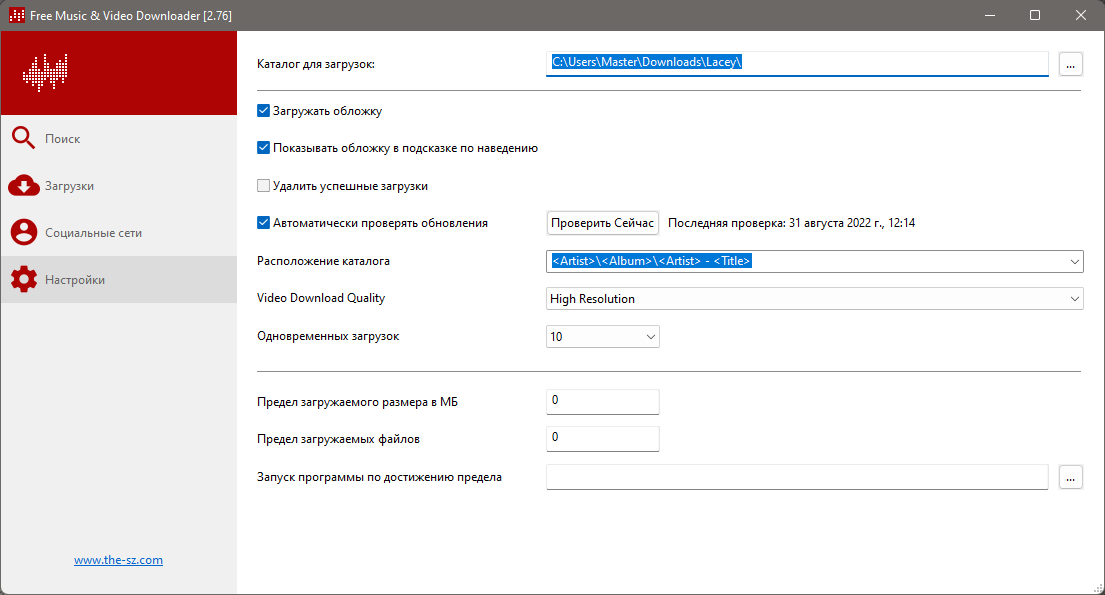The width and height of the screenshot is (1105, 595).
Task: Enable 'Удалить успешные загрузки' checkbox
Action: (264, 186)
